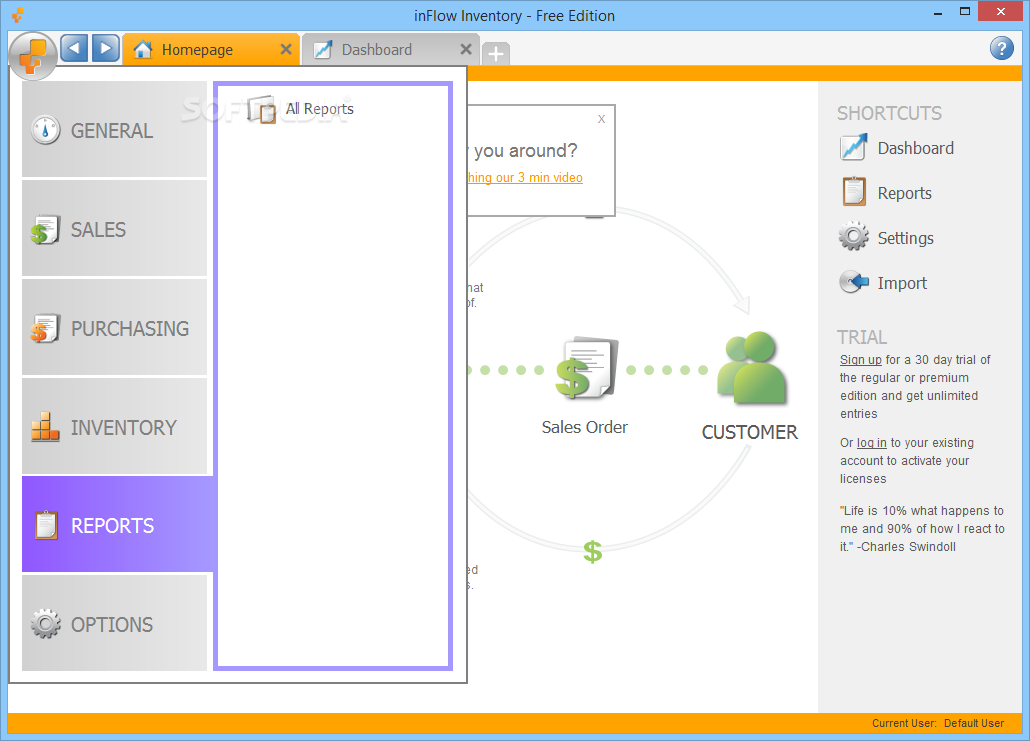1030x741 pixels.
Task: Open the inFlow main menu orb button
Action: tap(33, 56)
